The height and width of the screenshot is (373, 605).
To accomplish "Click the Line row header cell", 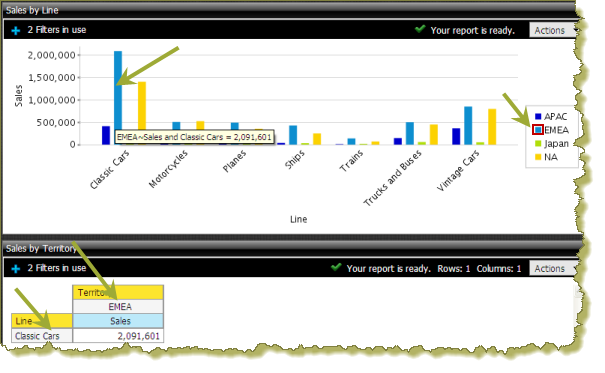I will click(x=42, y=321).
